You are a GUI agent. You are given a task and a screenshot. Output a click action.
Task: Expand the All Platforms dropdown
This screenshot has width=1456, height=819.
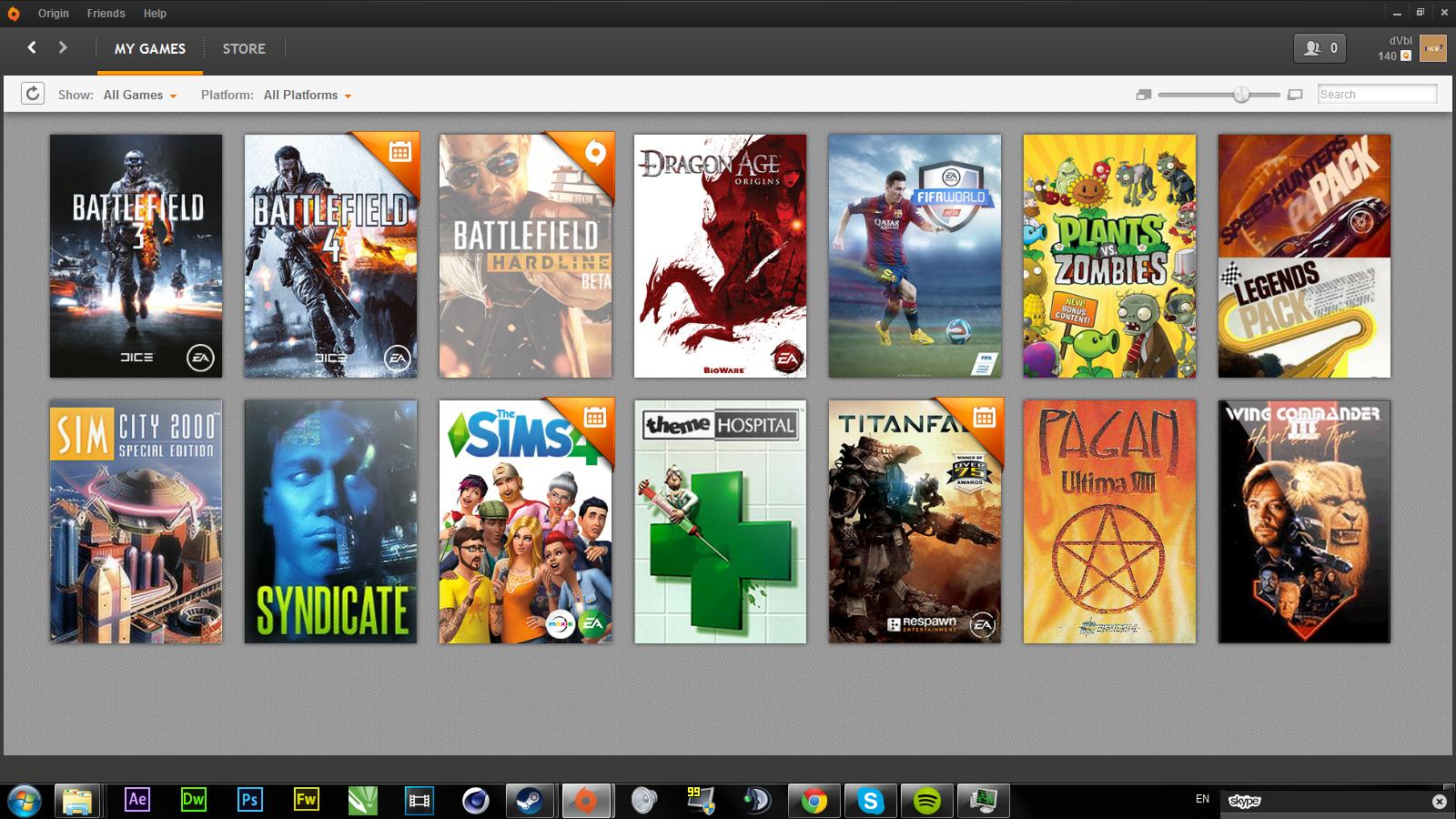point(308,95)
